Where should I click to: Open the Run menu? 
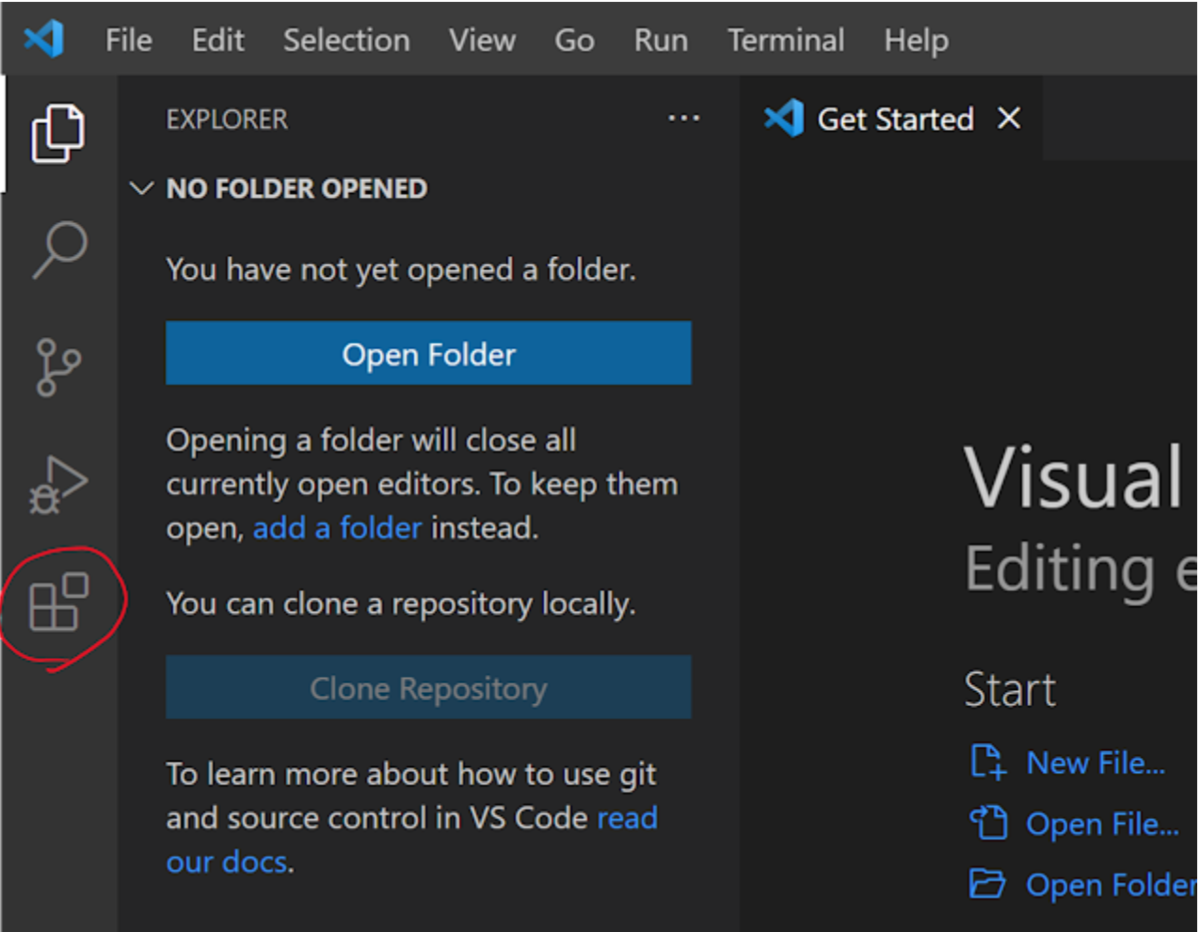[660, 40]
